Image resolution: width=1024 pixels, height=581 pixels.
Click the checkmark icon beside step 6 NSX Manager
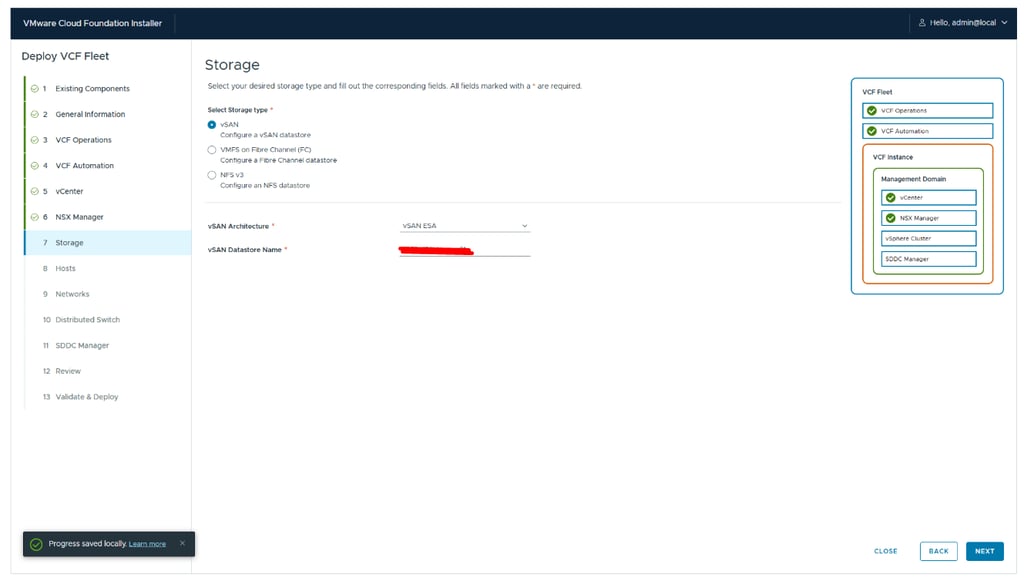35,217
